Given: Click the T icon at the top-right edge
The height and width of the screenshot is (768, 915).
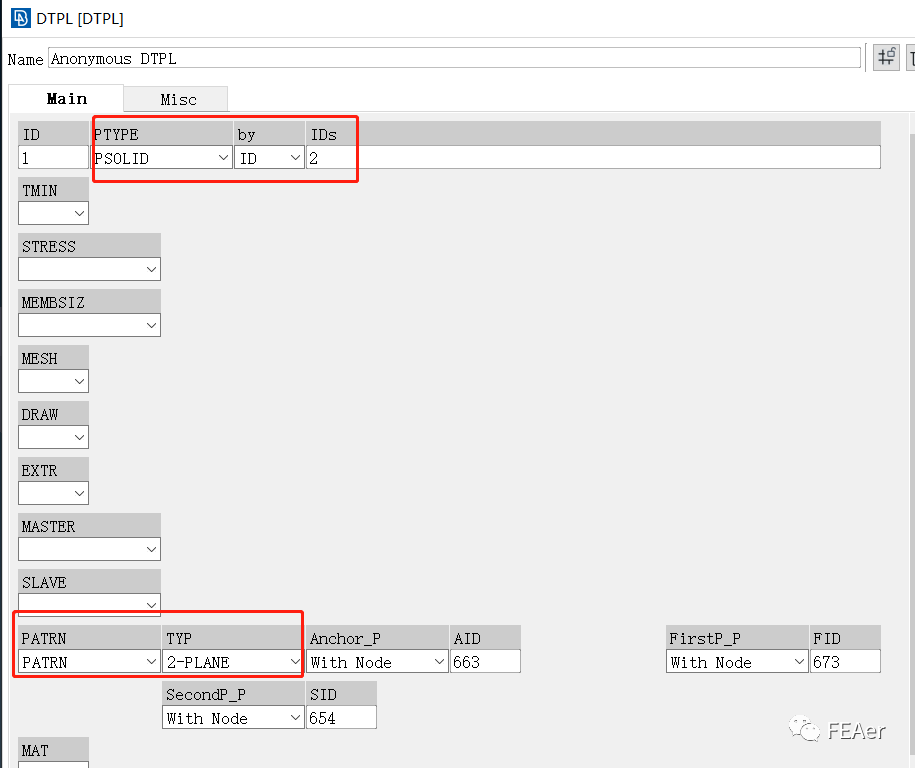Looking at the screenshot, I should click(x=910, y=57).
